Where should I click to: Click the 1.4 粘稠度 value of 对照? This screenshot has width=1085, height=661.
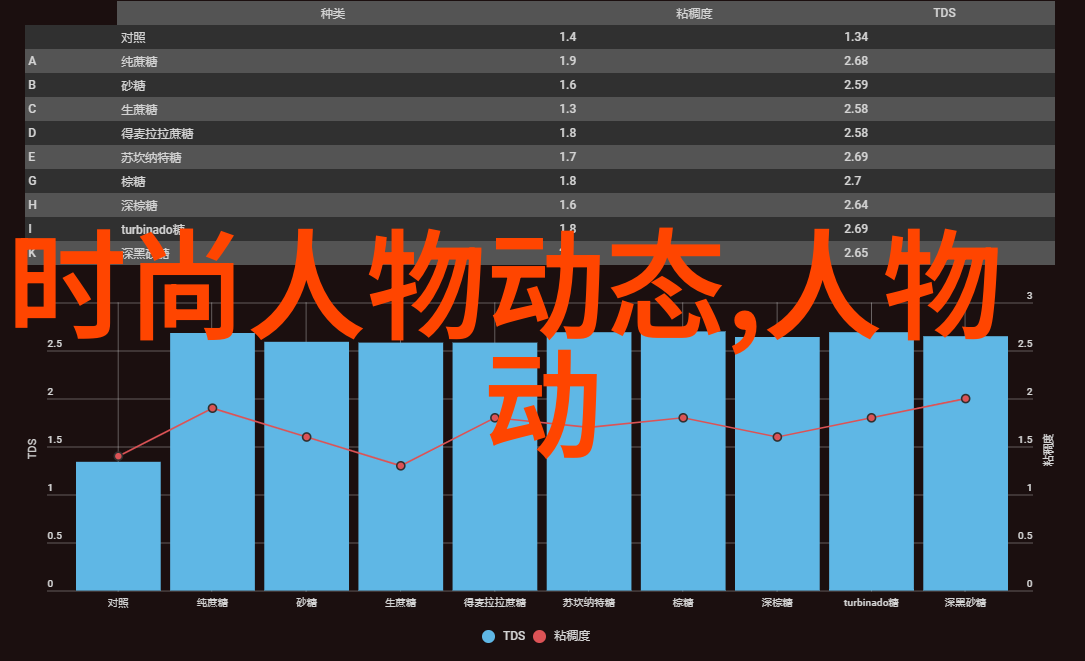(x=567, y=37)
